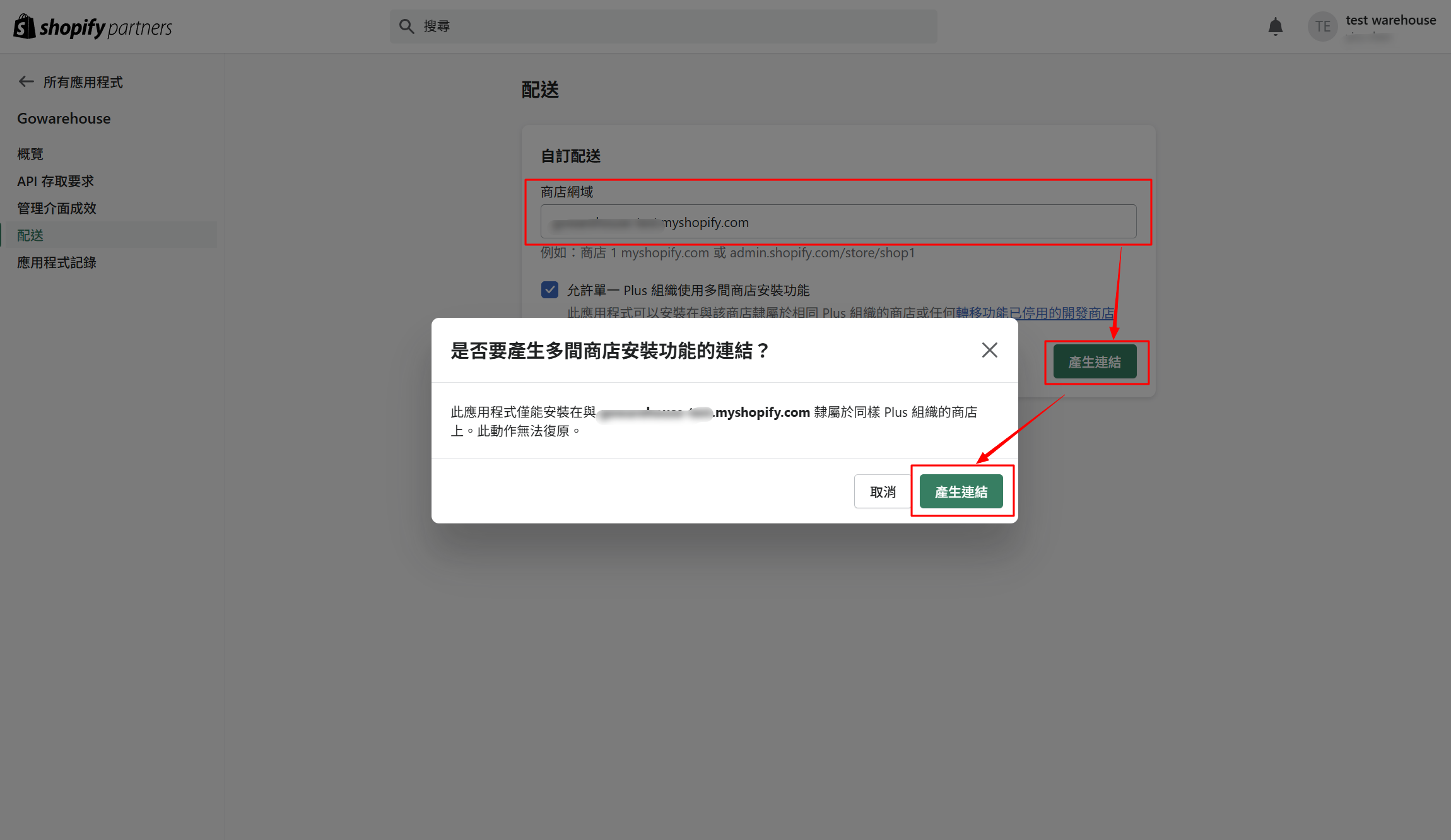Viewport: 1451px width, 840px height.
Task: Click 所有應用程式 back link
Action: click(x=83, y=82)
